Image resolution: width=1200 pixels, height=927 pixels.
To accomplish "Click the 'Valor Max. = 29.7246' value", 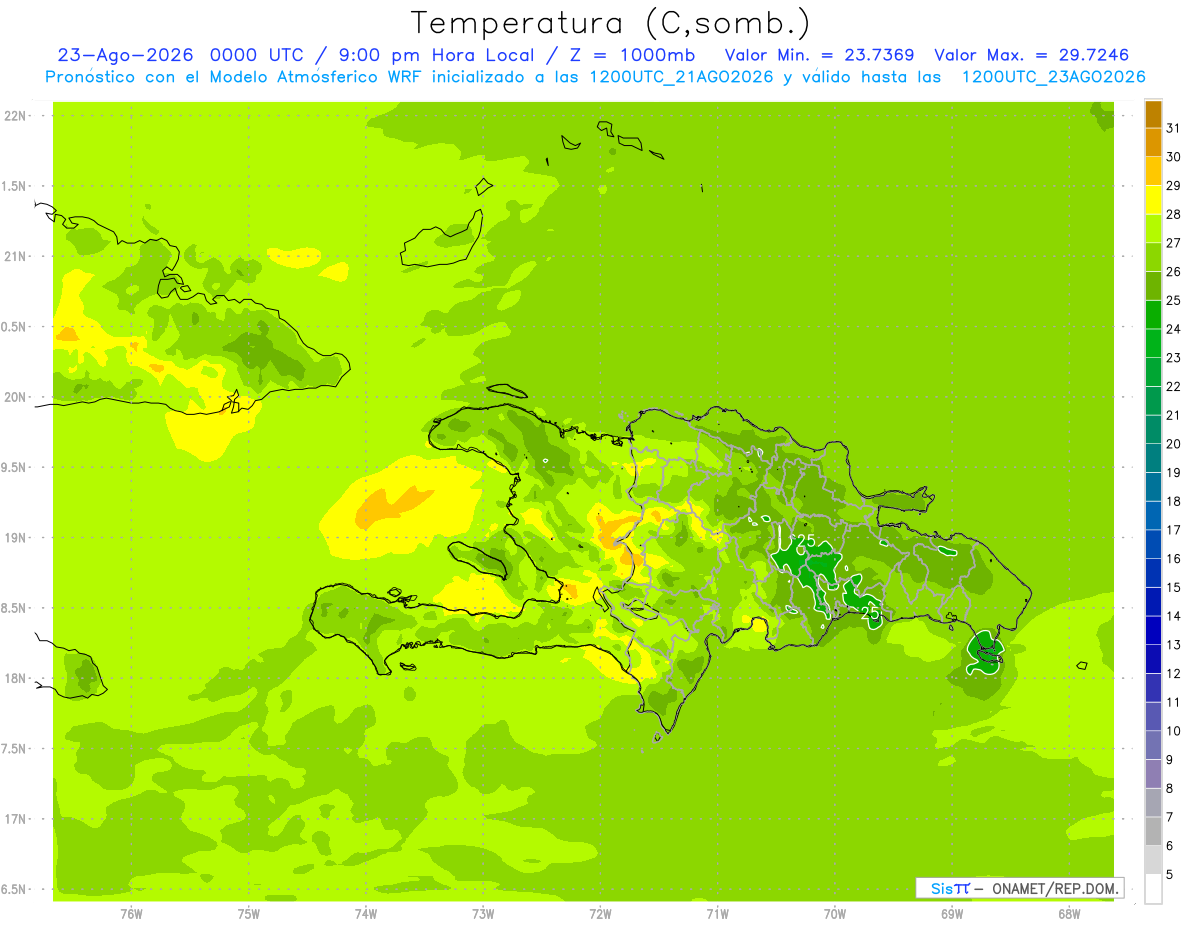I will tap(1031, 56).
